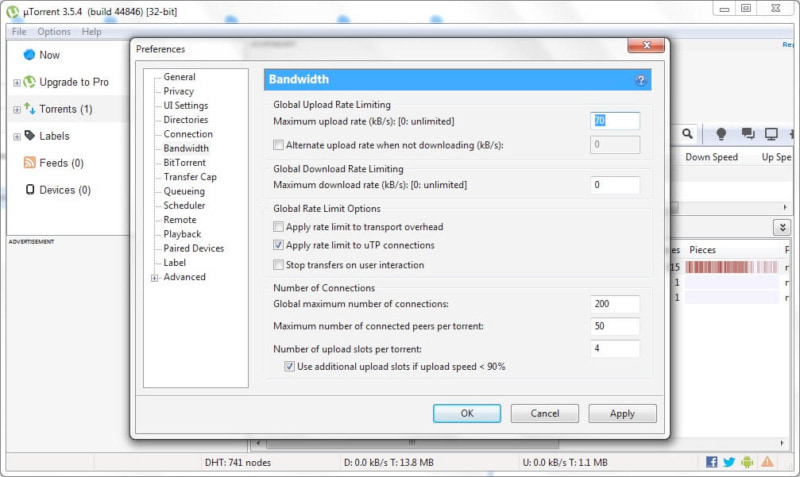The image size is (800, 477).
Task: Click the Upgrade to Pro uTorrent icon
Action: tap(30, 82)
